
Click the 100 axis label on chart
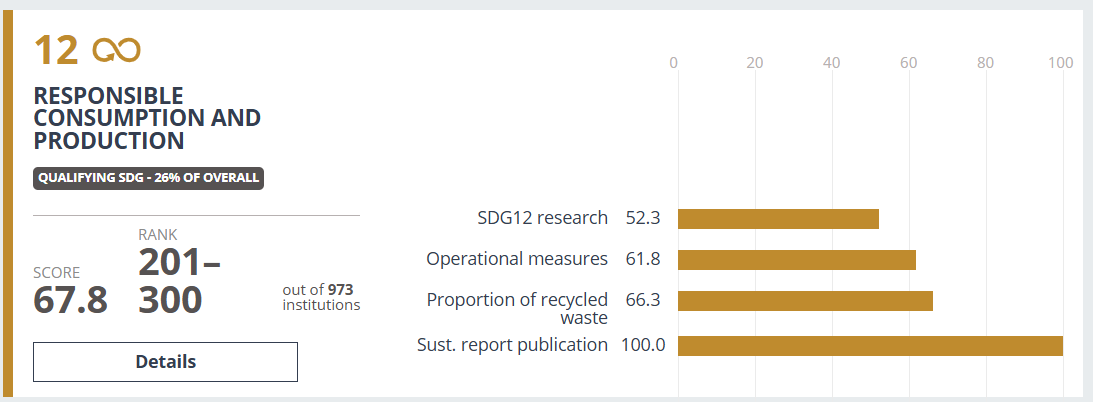coord(1060,63)
